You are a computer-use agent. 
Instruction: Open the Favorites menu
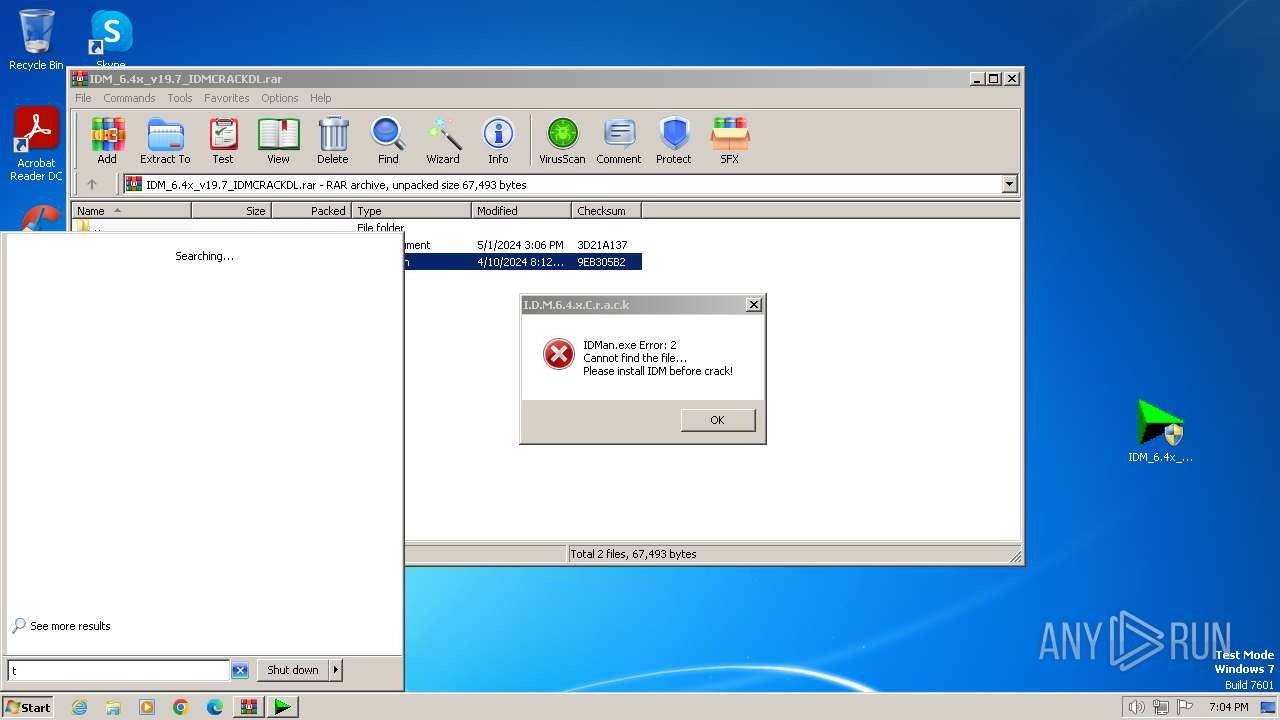tap(227, 98)
